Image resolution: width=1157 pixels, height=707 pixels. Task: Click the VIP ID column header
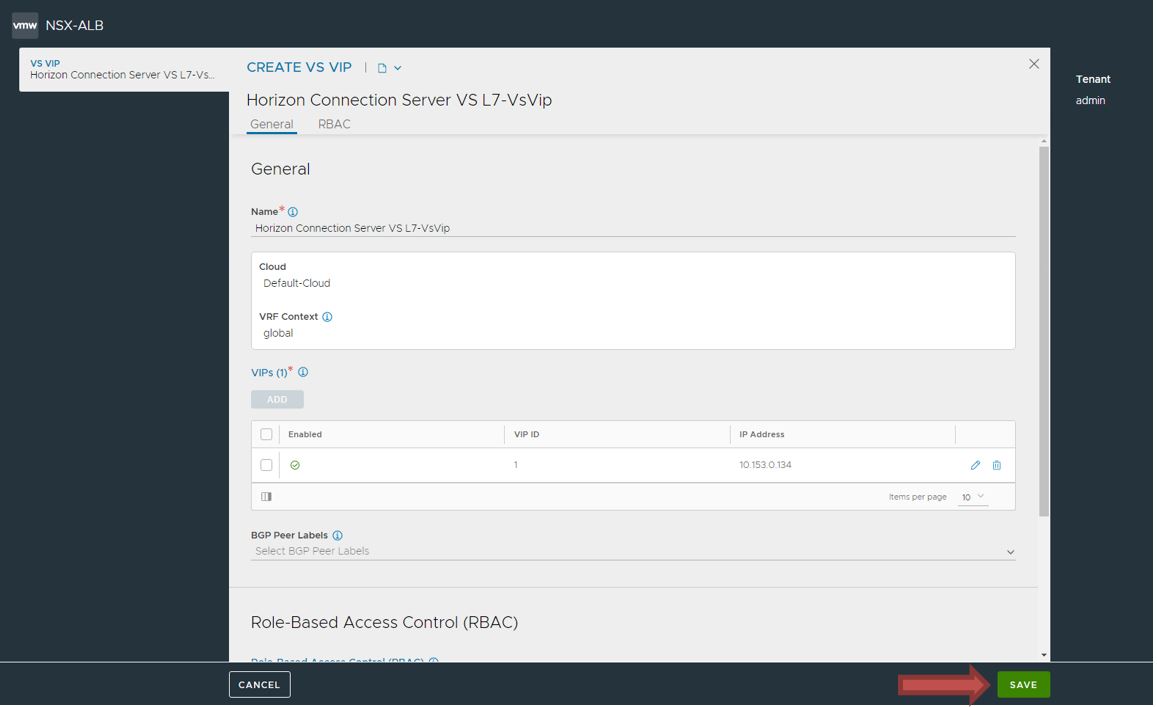(526, 435)
